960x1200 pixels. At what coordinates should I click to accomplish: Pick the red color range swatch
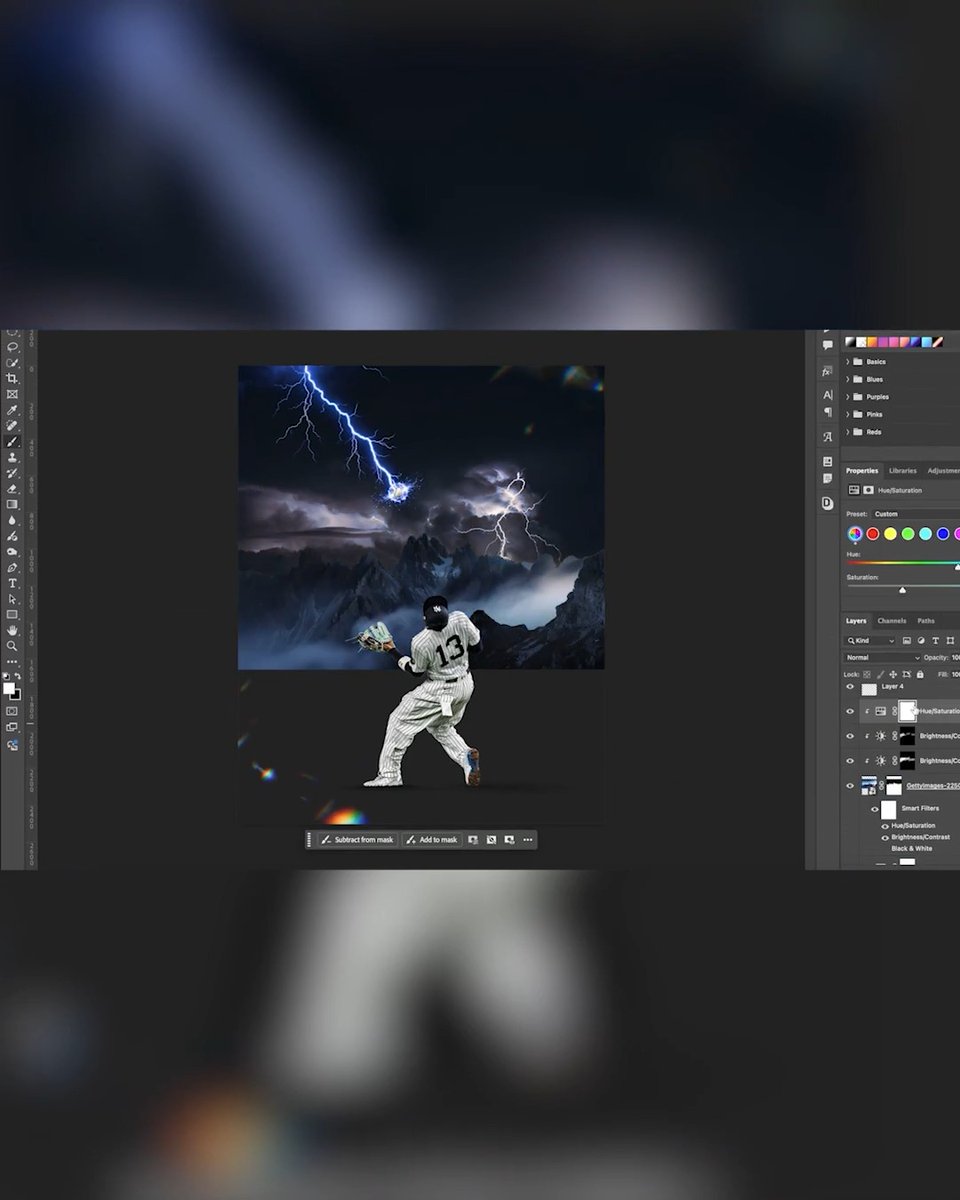[x=872, y=533]
